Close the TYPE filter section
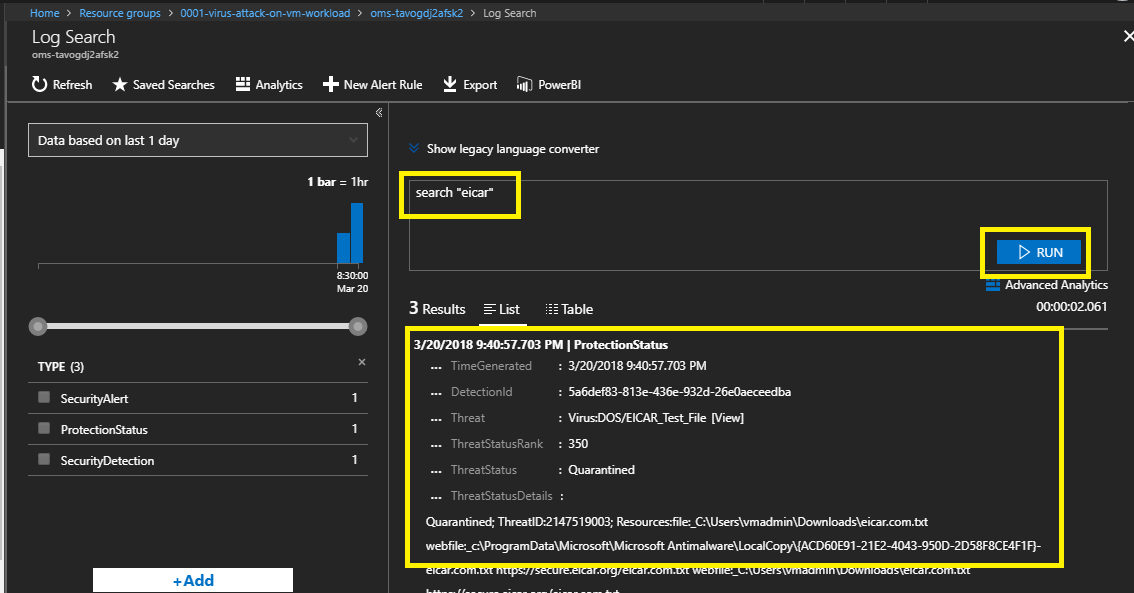1134x593 pixels. pyautogui.click(x=362, y=362)
